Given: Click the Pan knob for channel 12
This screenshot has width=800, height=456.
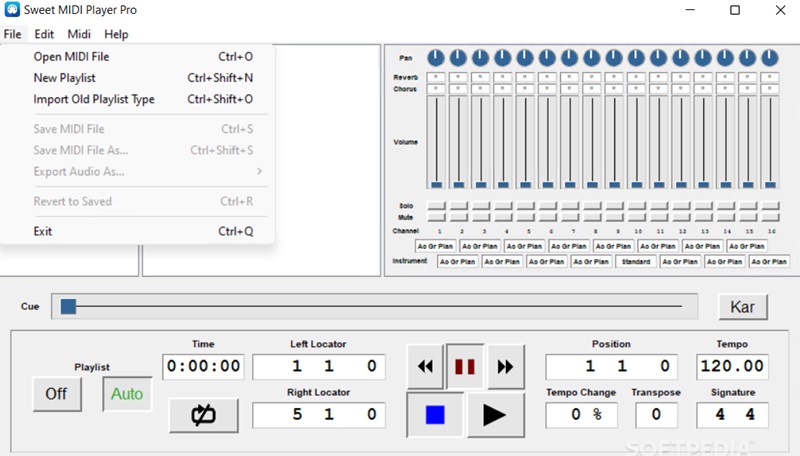Looking at the screenshot, I should (681, 58).
